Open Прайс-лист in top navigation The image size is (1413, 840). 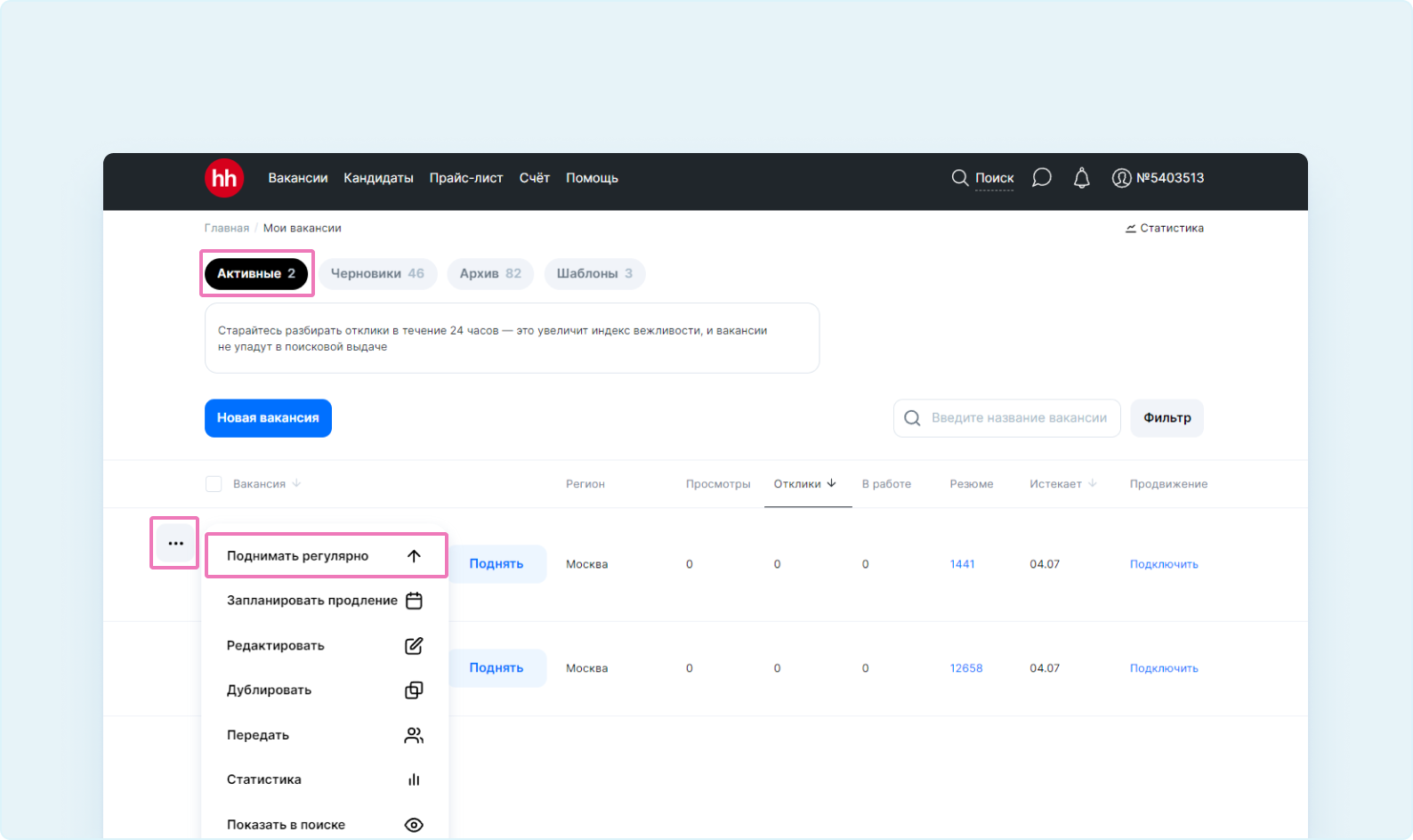point(466,178)
